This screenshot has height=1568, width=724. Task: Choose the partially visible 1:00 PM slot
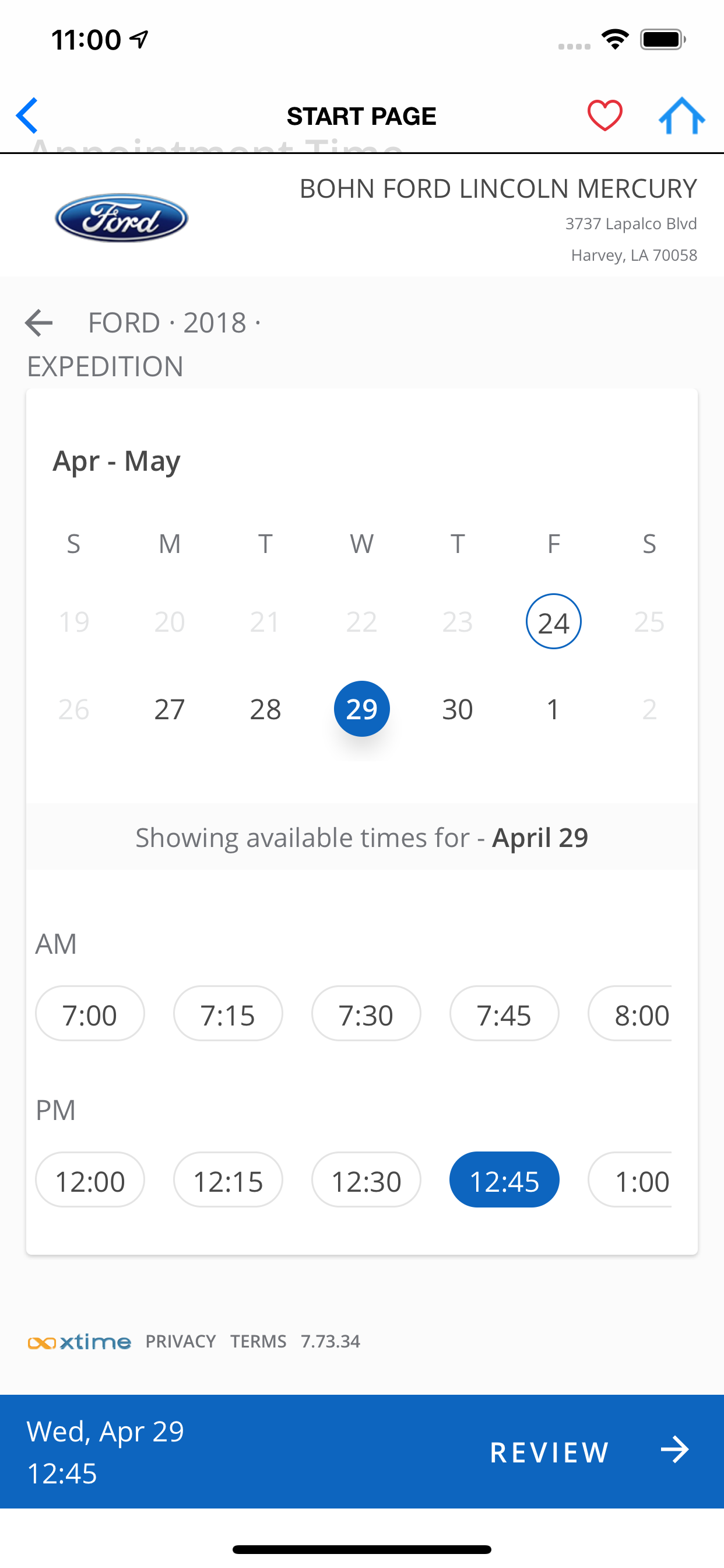click(x=630, y=1179)
